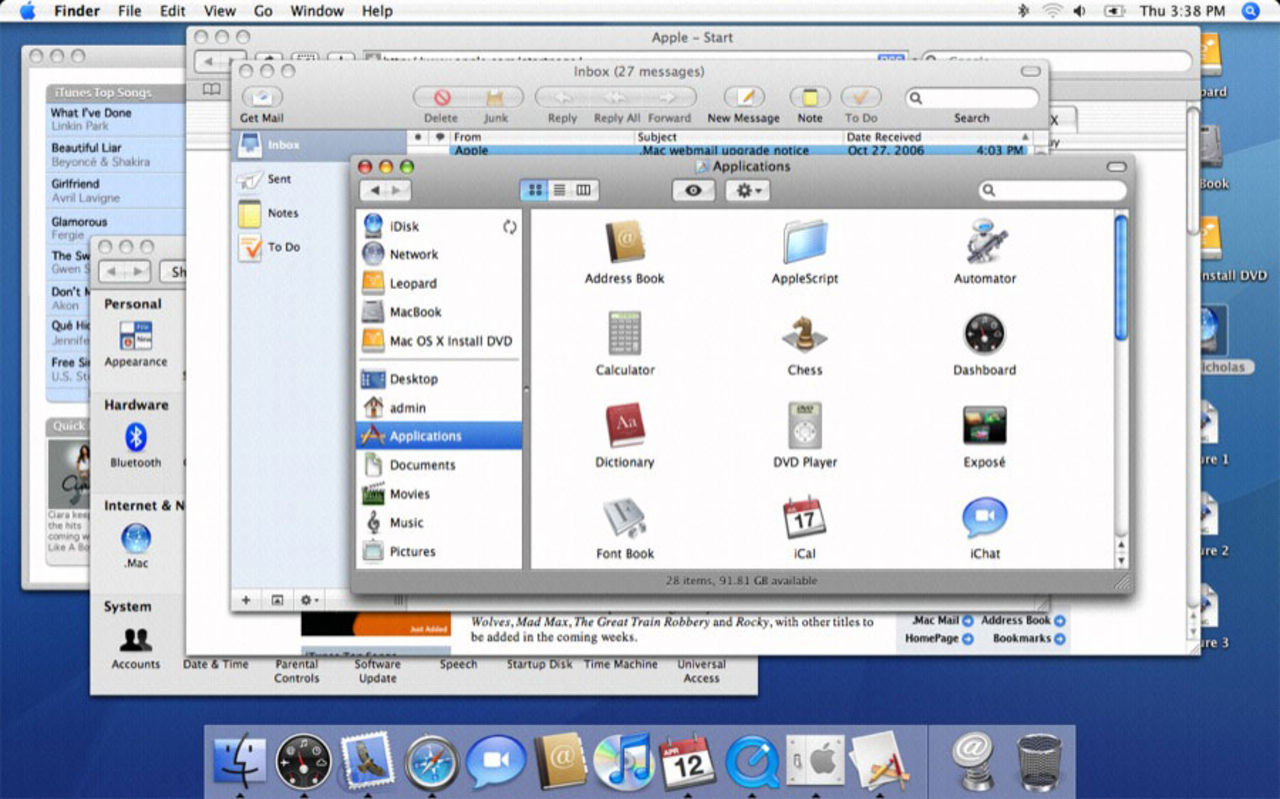Click the iTunes icon in the Dock

click(x=623, y=762)
